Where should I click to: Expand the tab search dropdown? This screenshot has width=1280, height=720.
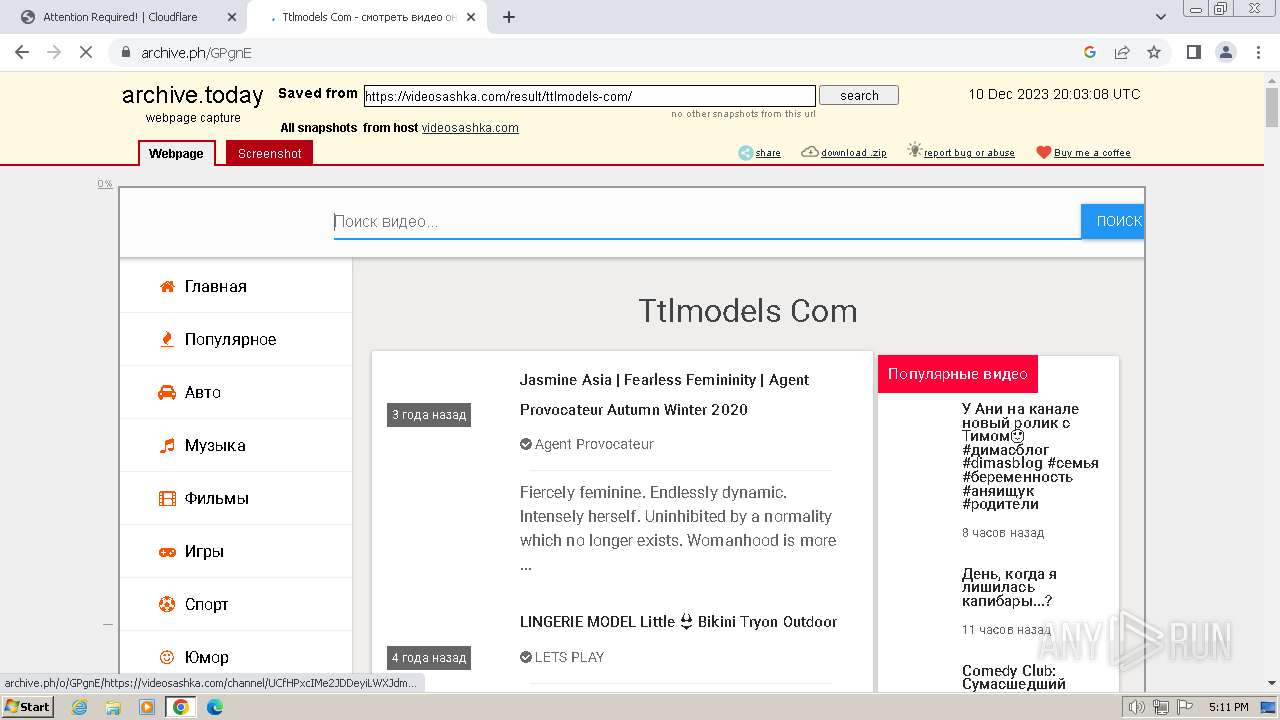1161,17
